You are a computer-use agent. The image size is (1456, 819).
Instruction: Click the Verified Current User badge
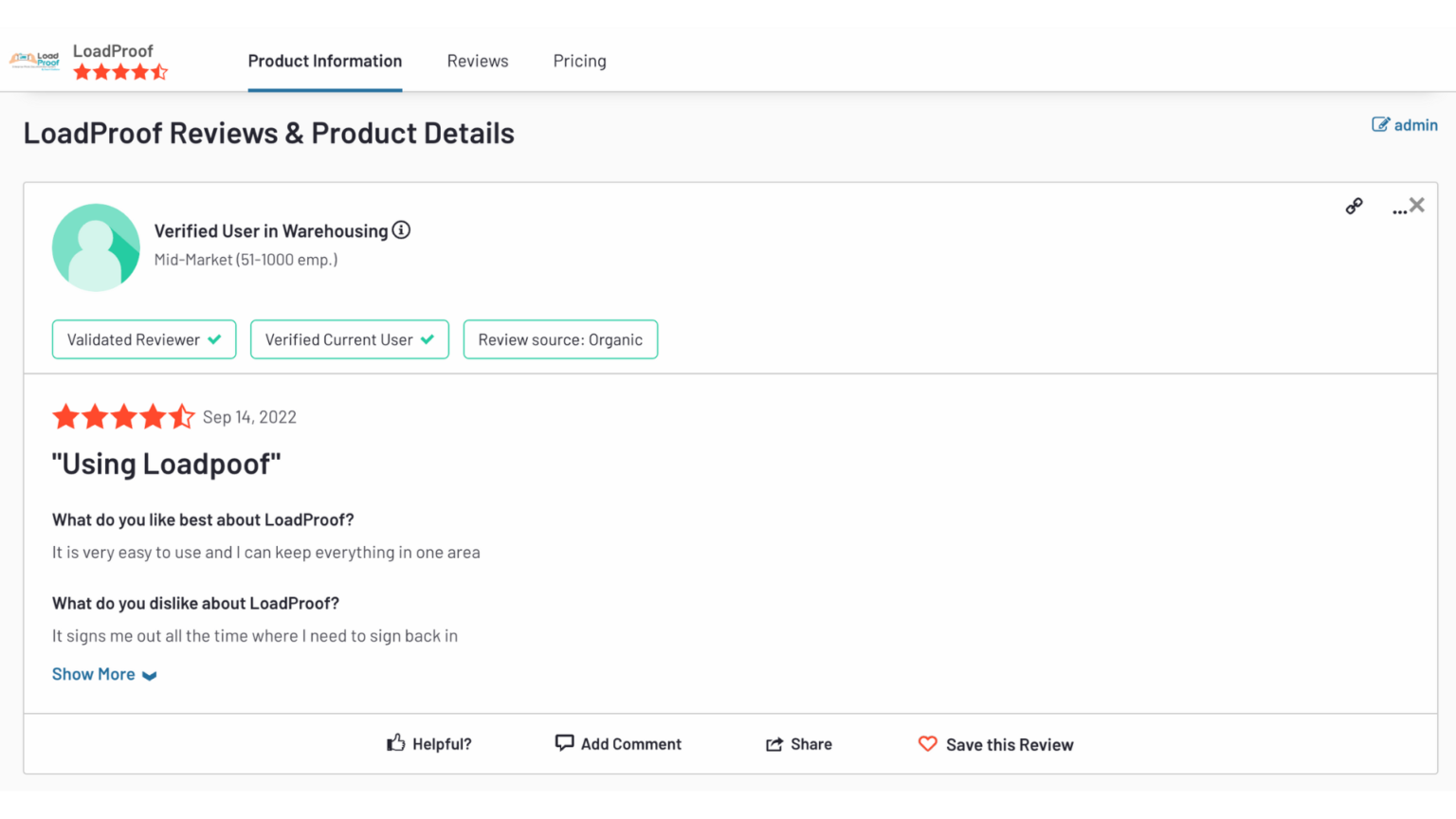350,339
